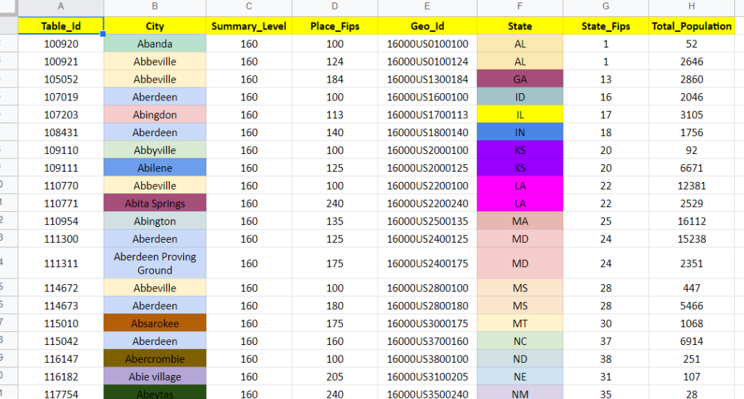Select the ID state cell
This screenshot has width=744, height=399.
pos(520,97)
